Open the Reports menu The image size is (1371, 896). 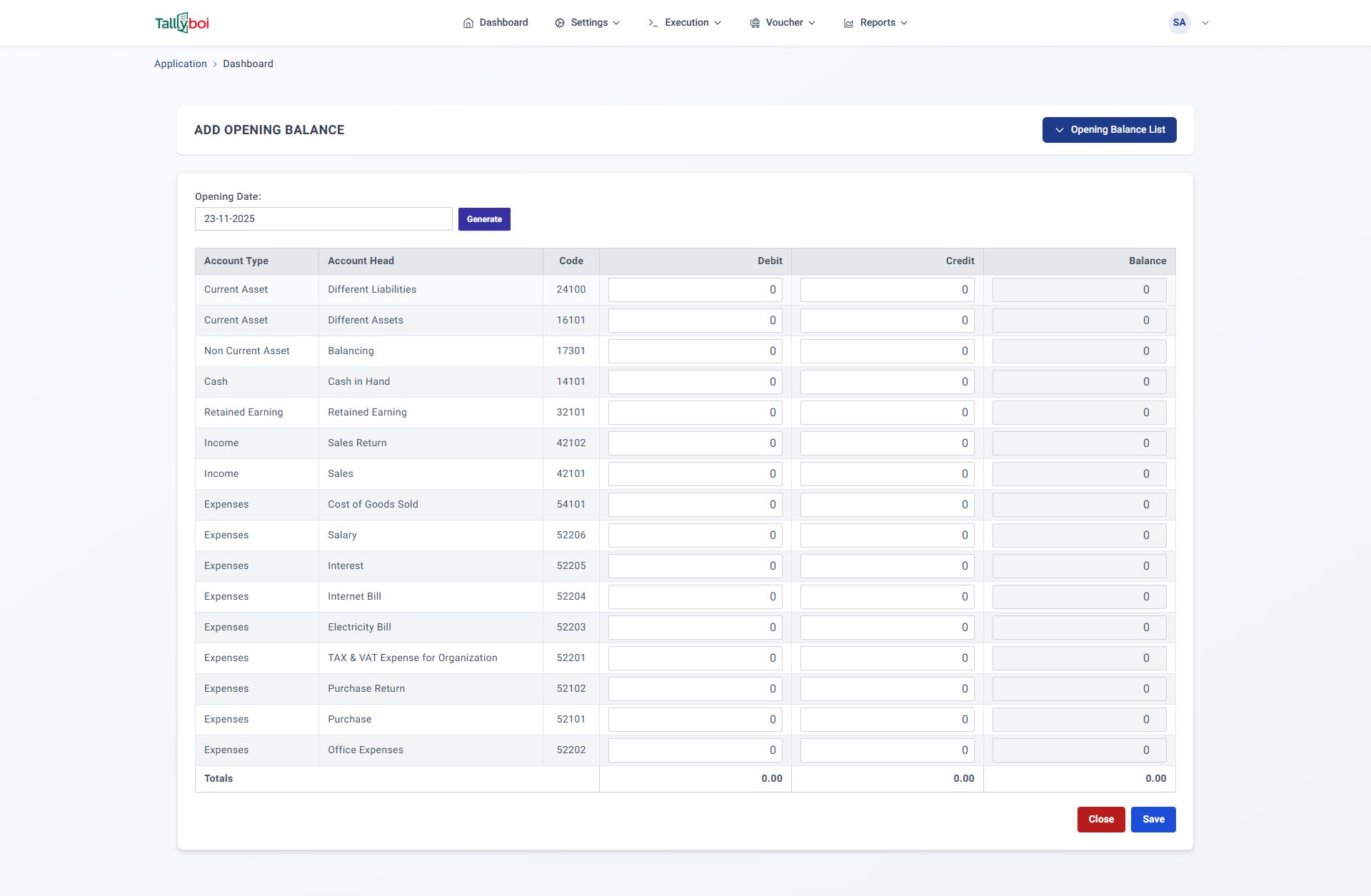click(878, 23)
